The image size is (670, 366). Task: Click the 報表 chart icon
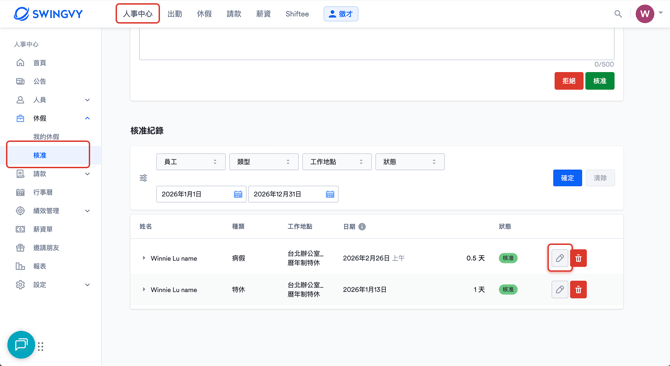(x=20, y=266)
